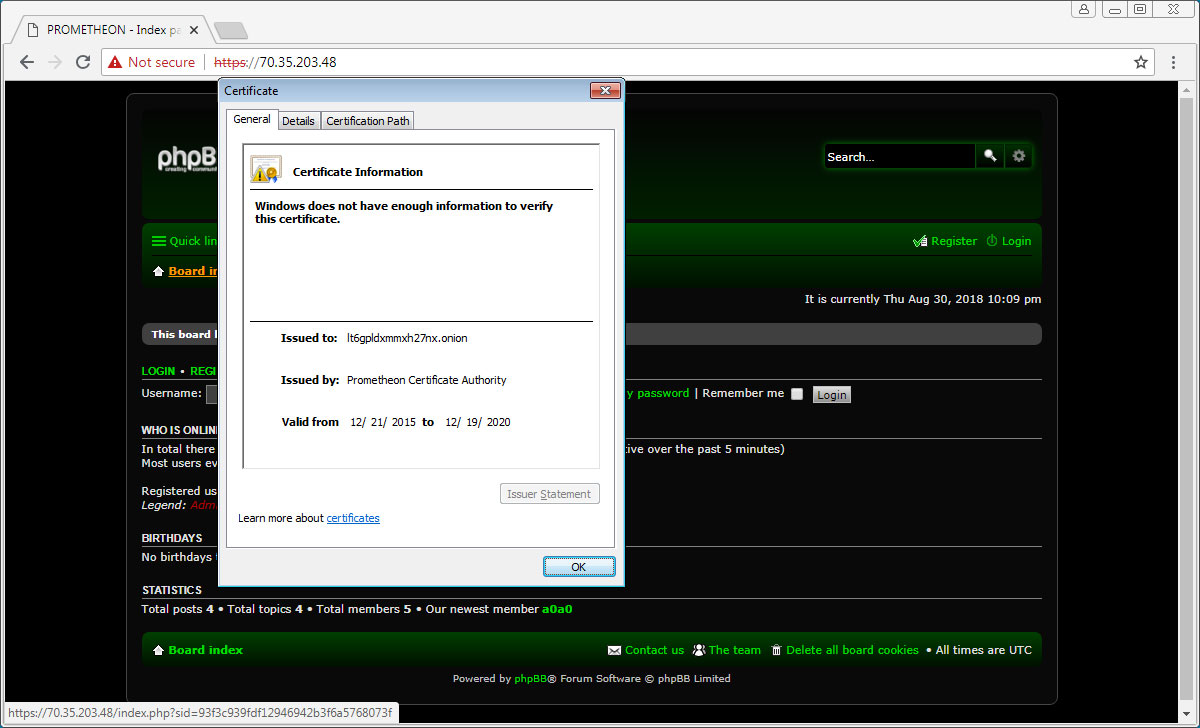Switch to the Details certificate tab
This screenshot has height=728, width=1200.
(x=298, y=121)
